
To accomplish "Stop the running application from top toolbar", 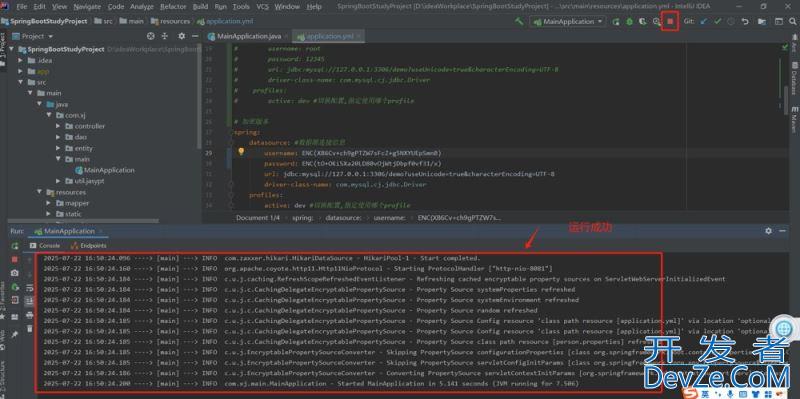I will click(670, 21).
